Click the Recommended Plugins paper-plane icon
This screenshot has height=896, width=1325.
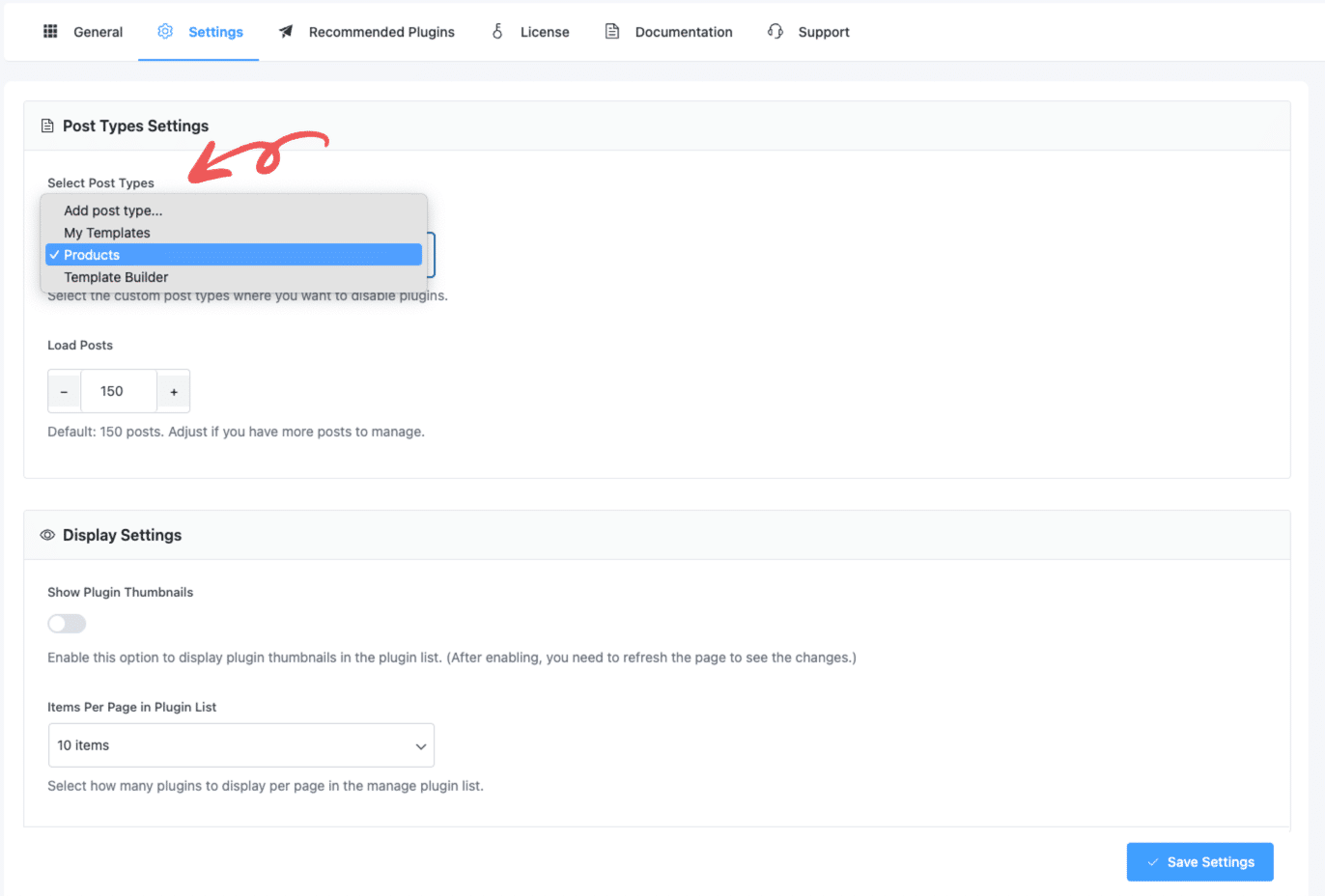[x=285, y=31]
